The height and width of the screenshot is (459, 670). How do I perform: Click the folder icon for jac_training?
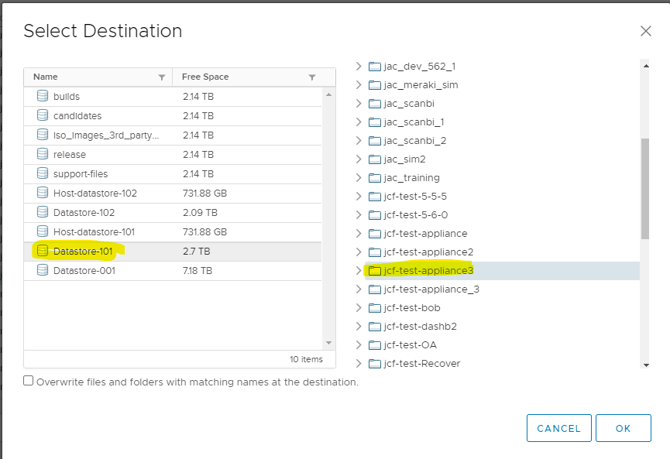click(375, 177)
